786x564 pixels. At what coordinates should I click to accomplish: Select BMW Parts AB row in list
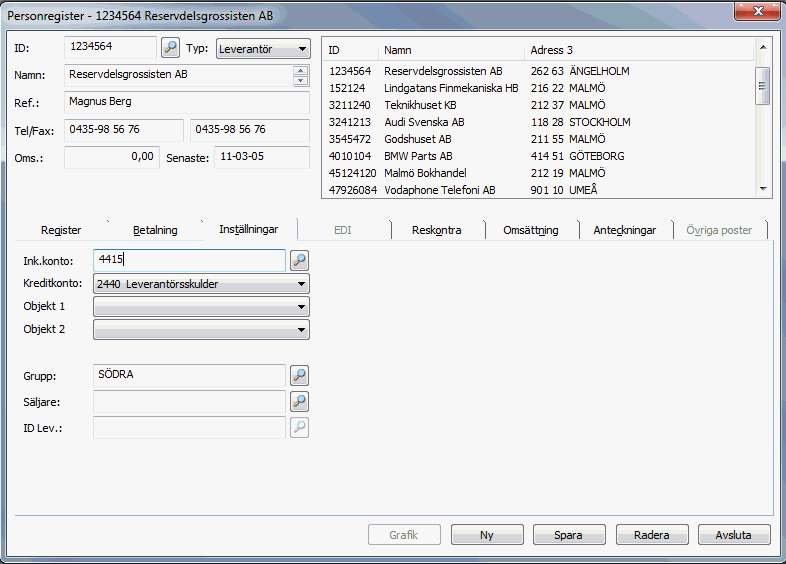tap(418, 156)
